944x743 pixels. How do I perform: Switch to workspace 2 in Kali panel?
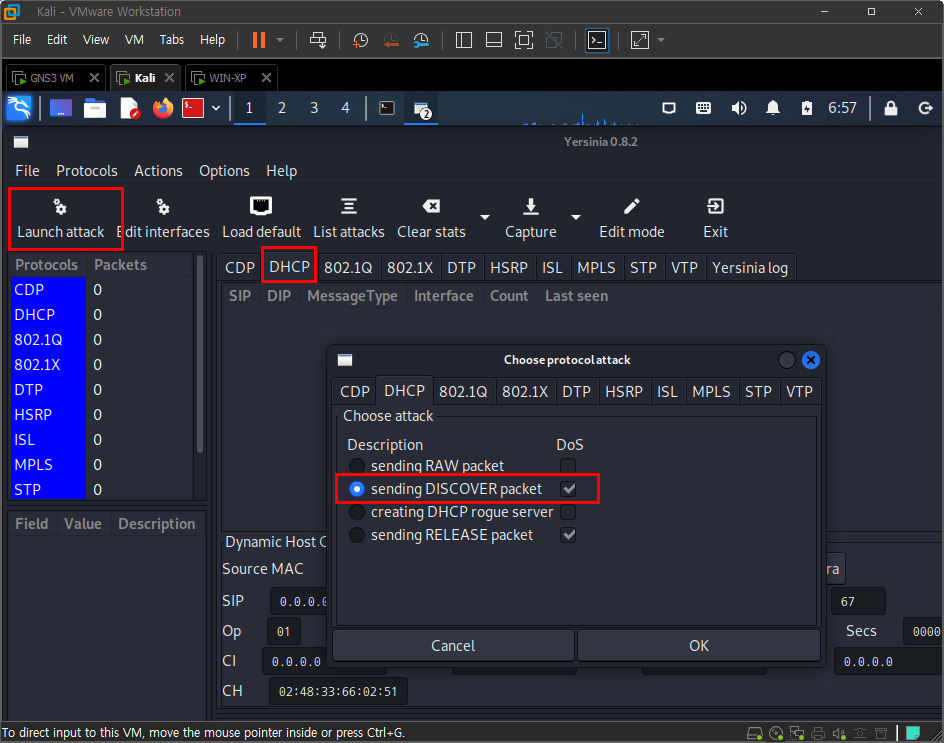coord(281,108)
